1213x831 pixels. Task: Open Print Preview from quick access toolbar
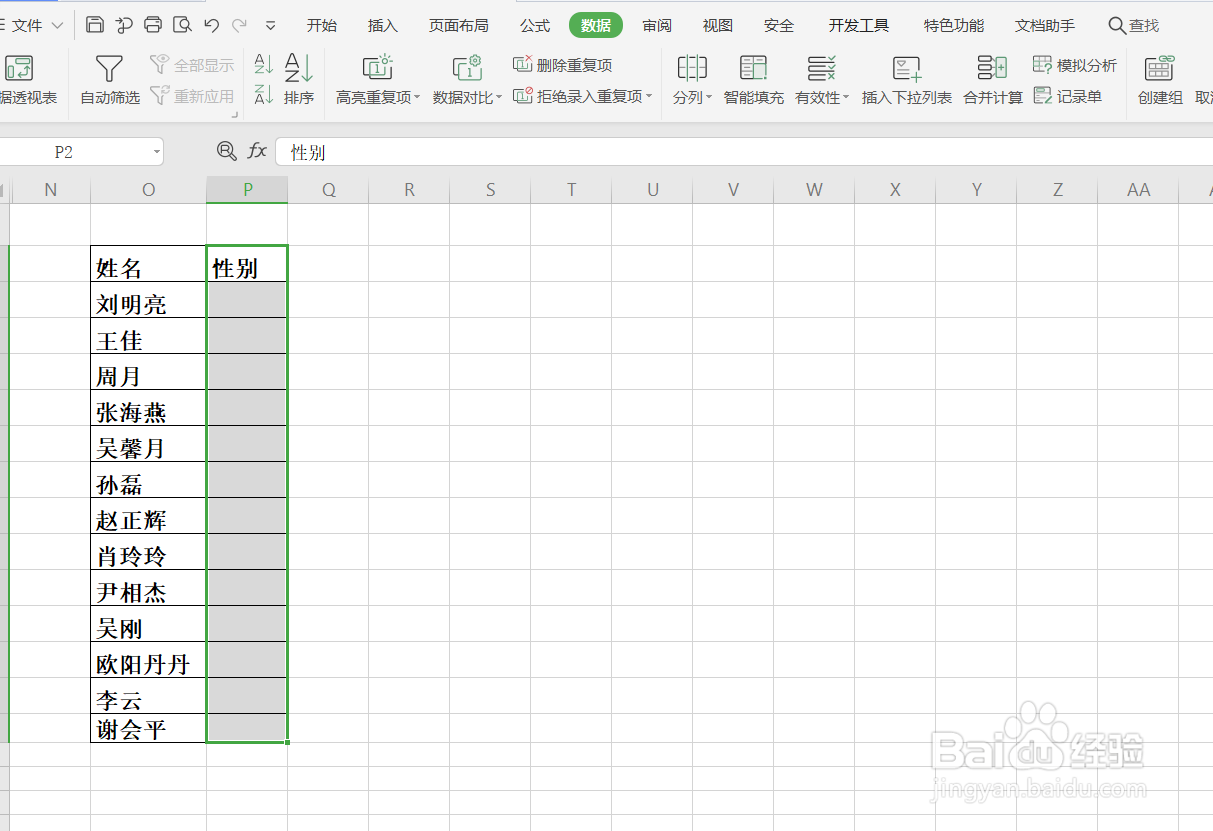click(182, 25)
